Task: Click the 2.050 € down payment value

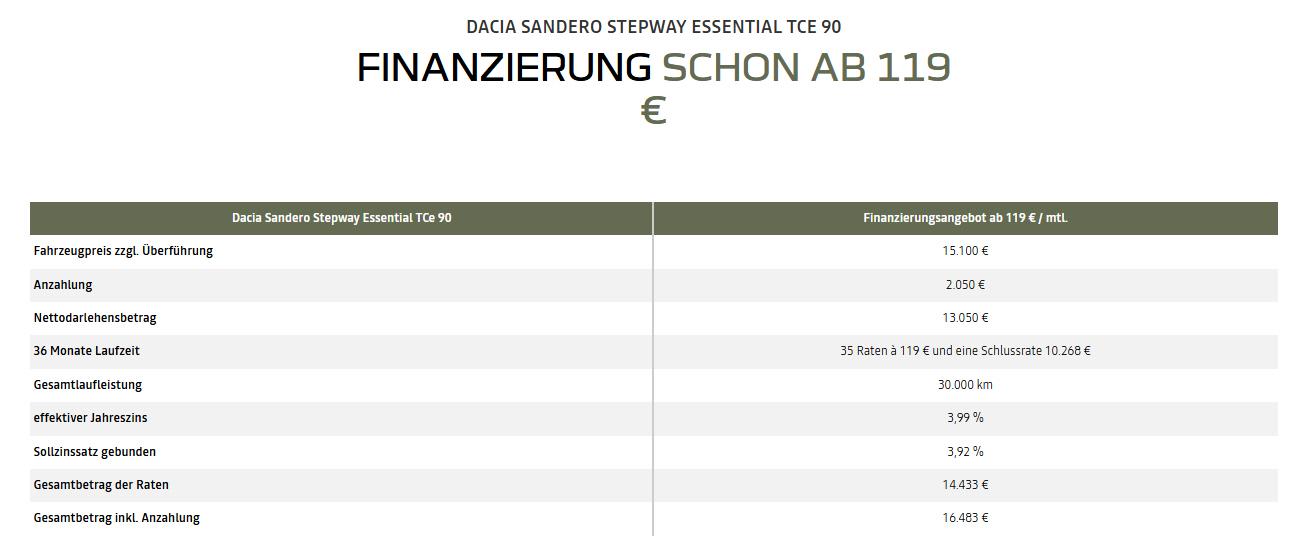Action: 965,284
